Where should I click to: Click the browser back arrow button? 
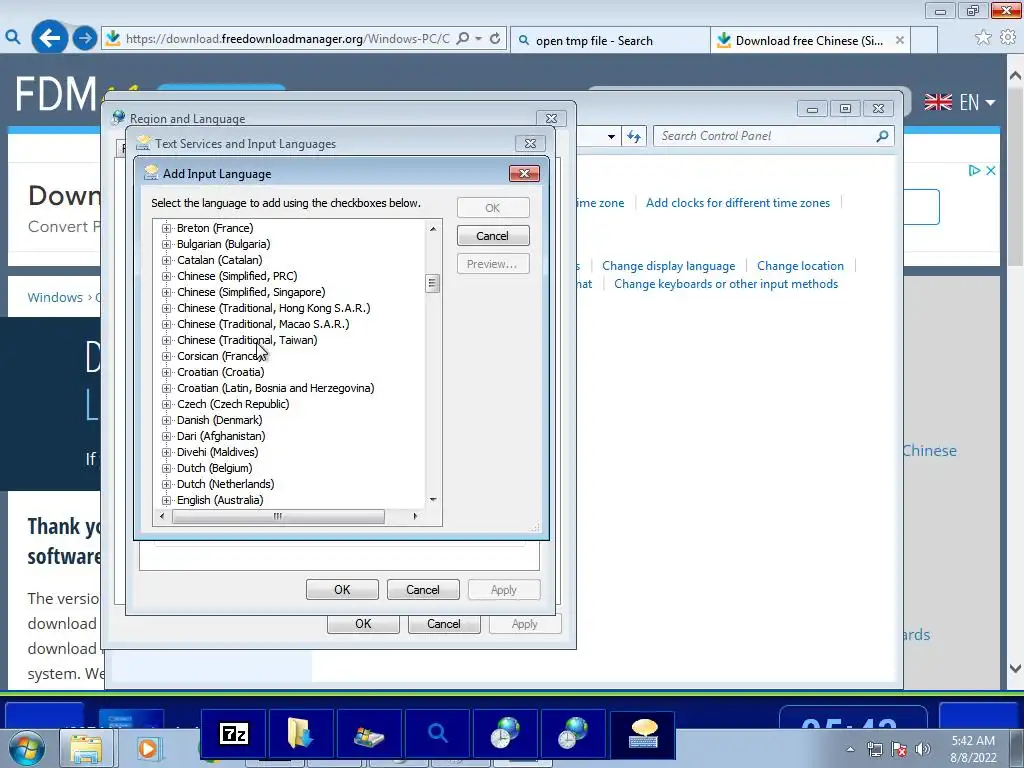pyautogui.click(x=49, y=39)
